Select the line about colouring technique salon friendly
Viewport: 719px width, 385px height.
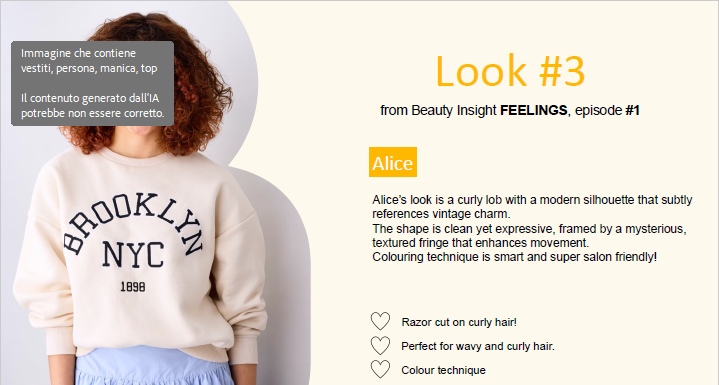coord(514,257)
